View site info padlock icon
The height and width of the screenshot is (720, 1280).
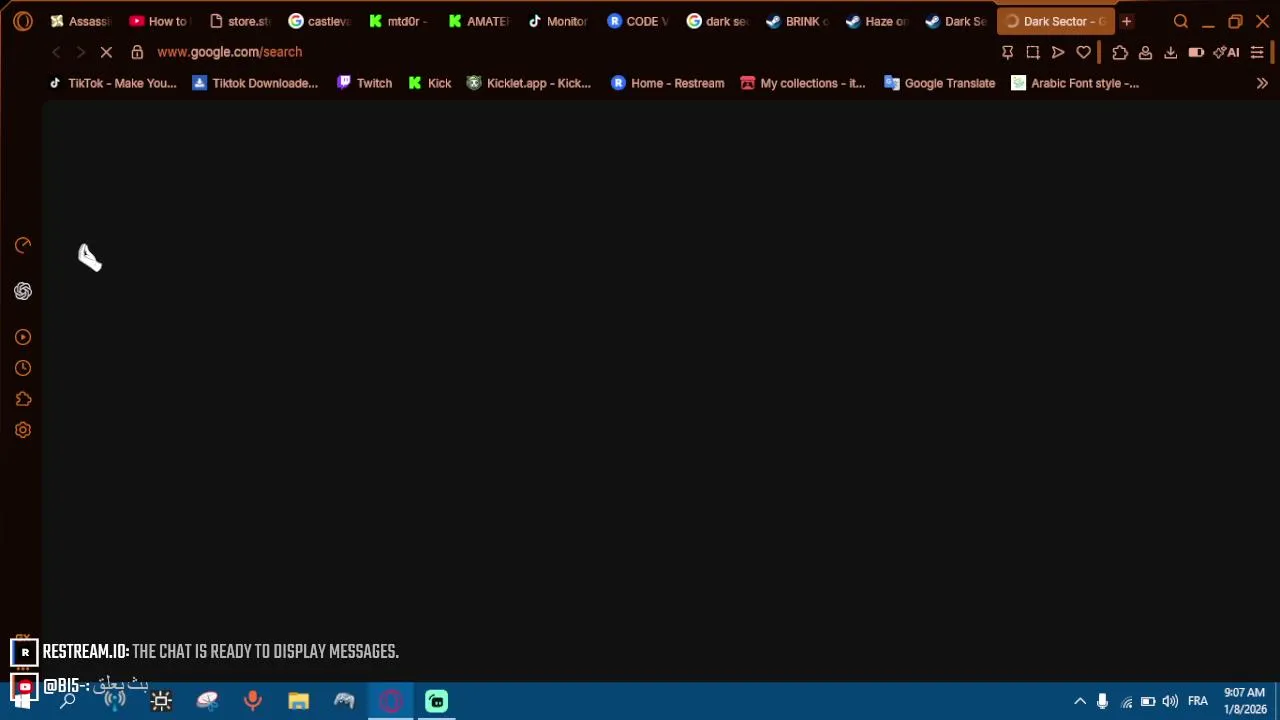click(137, 52)
